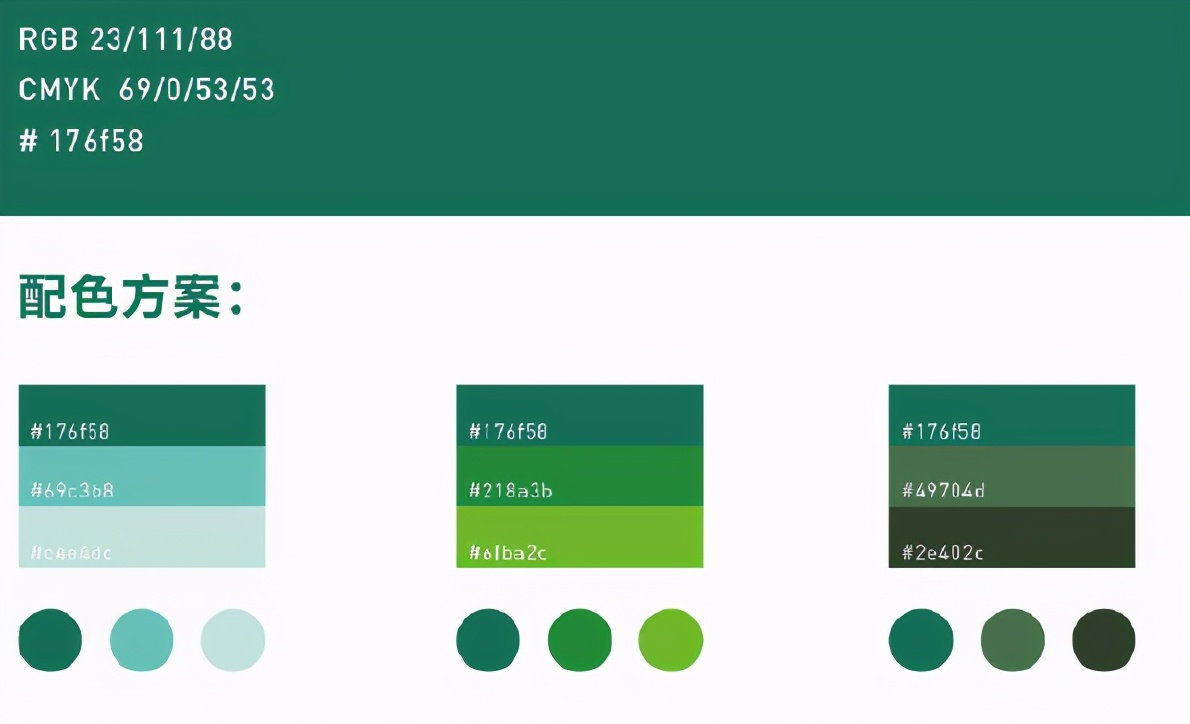This screenshot has height=724, width=1190.
Task: Click the # 176f58 hex code in the header
Action: tap(82, 141)
